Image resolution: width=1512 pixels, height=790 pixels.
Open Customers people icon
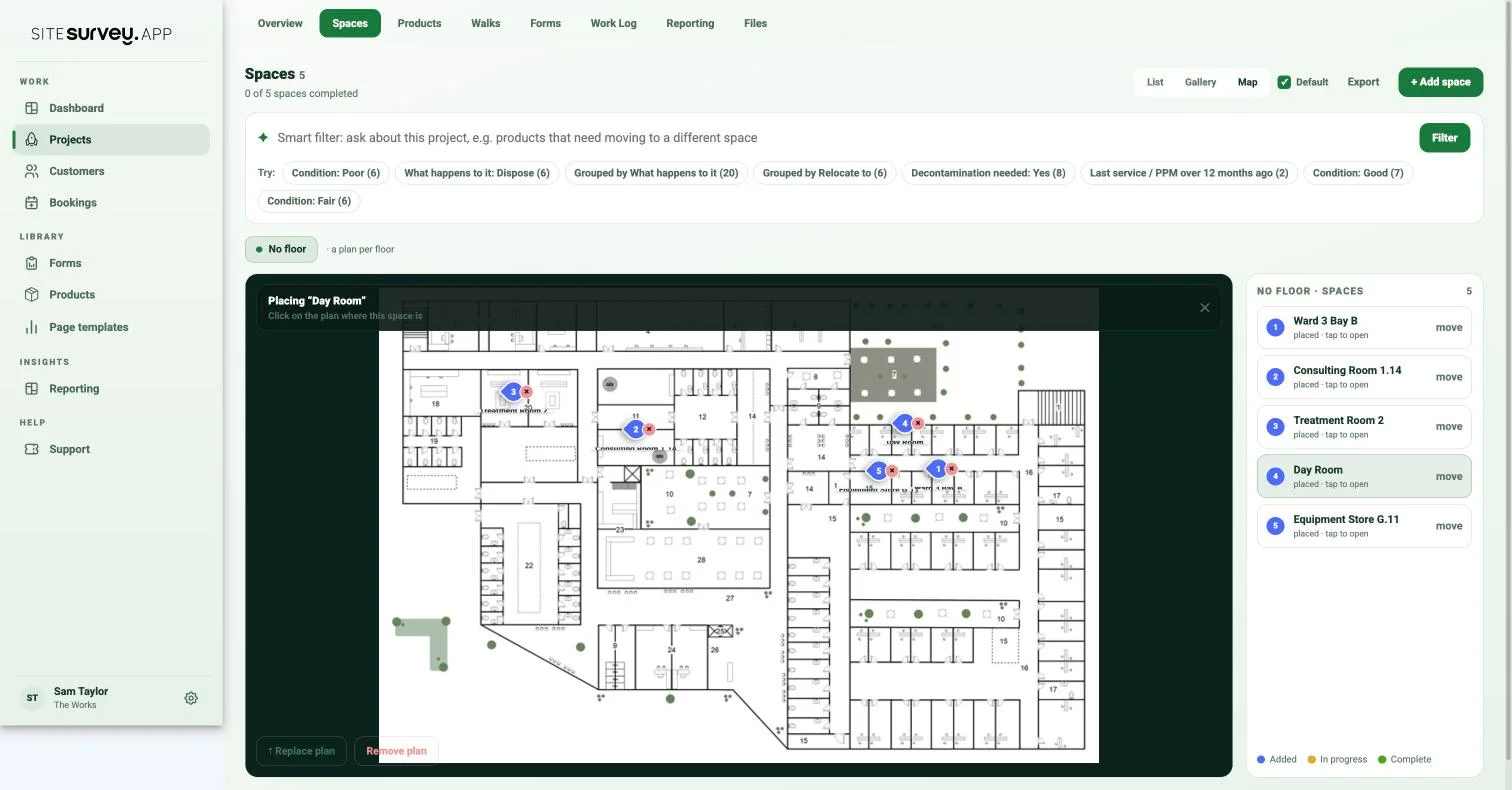(x=31, y=171)
